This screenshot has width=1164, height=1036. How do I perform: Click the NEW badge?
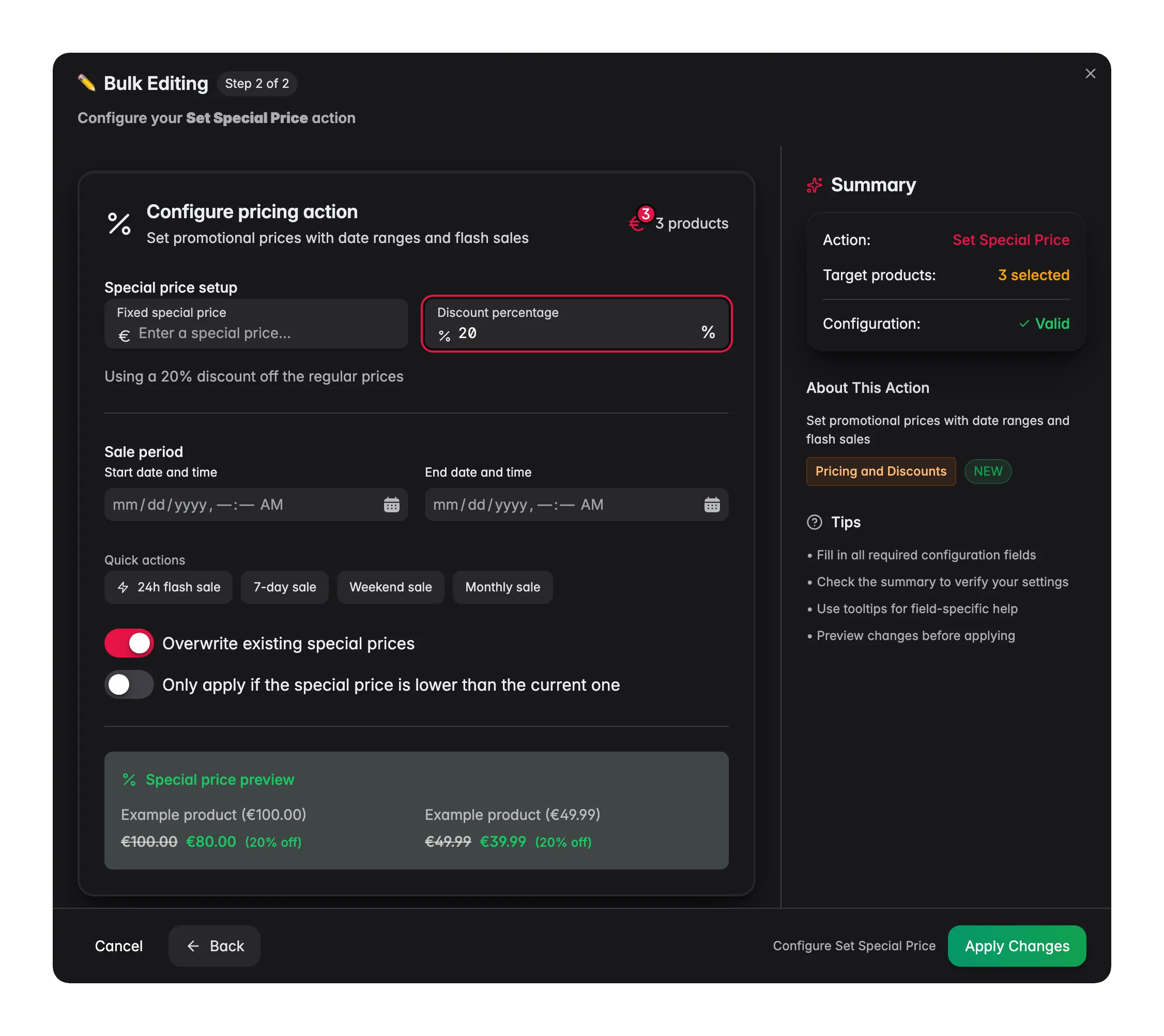[x=988, y=471]
